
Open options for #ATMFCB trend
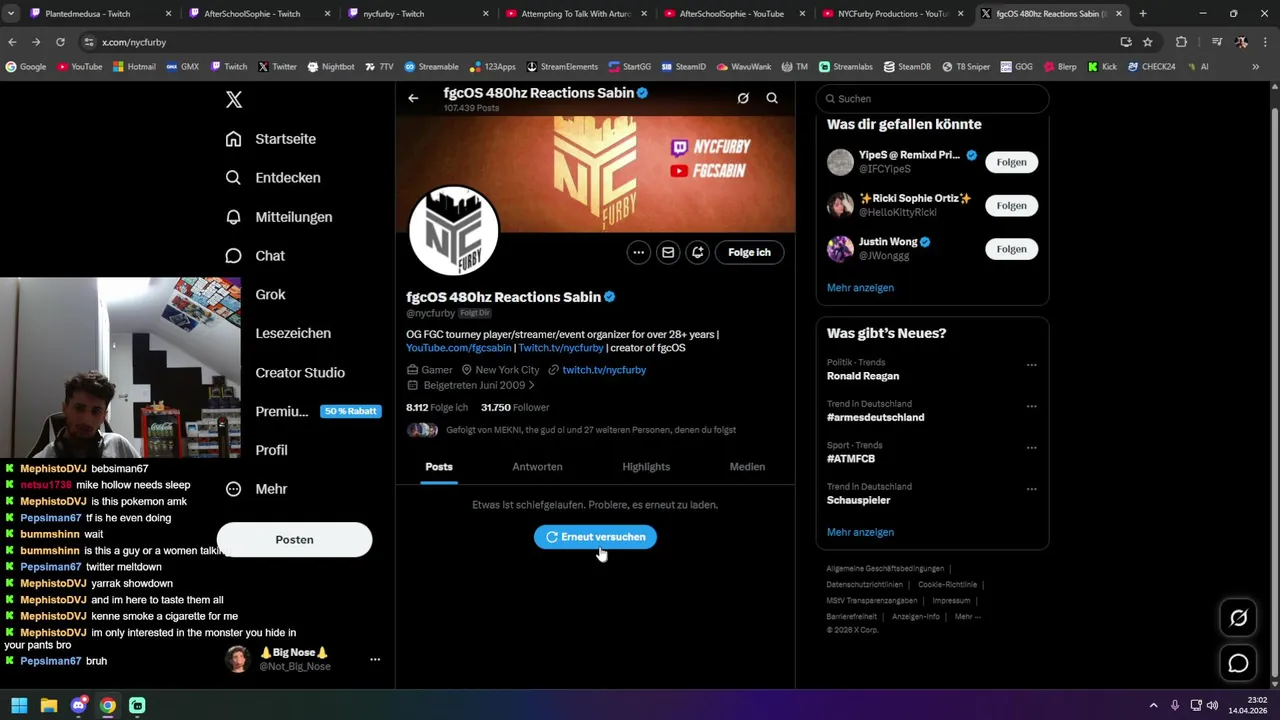(1031, 448)
